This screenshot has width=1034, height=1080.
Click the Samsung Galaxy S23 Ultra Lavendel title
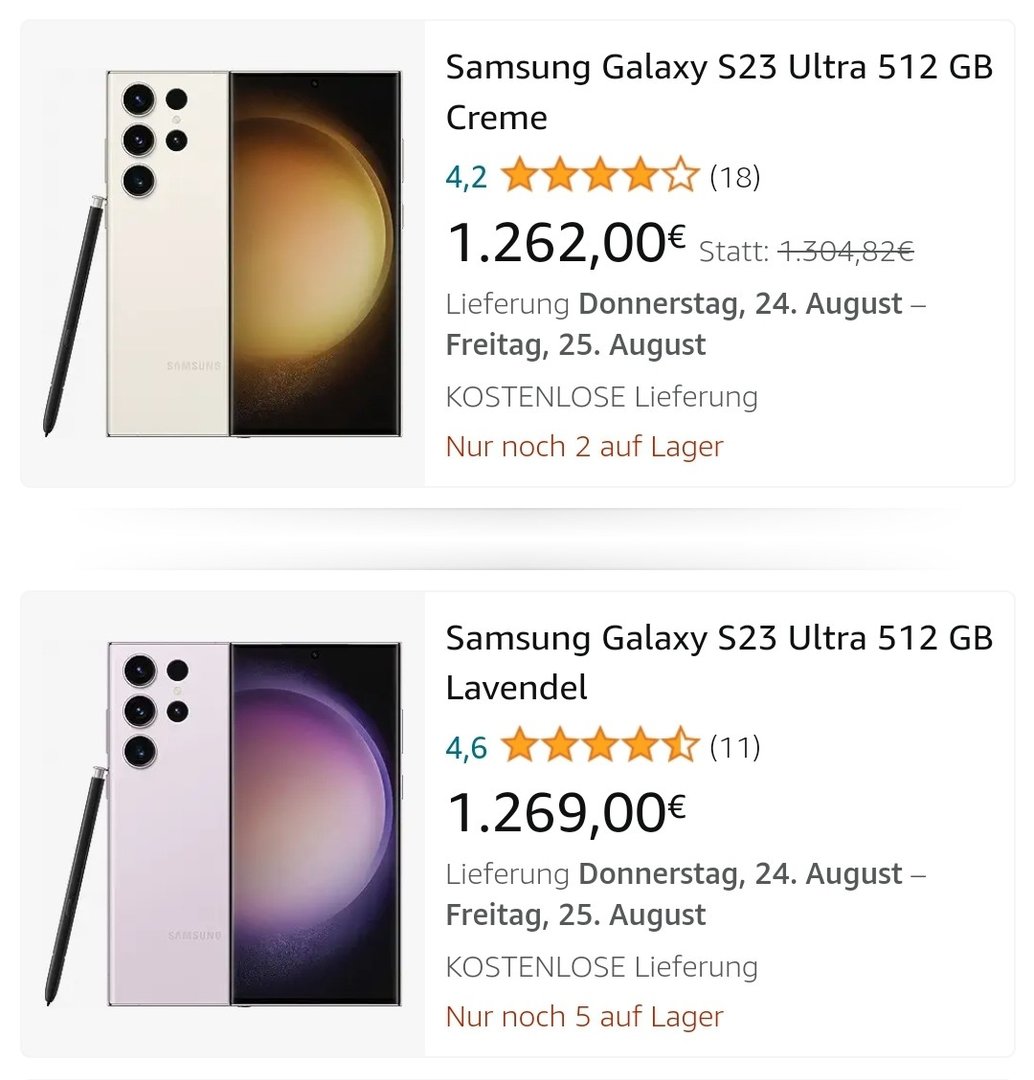click(x=719, y=662)
